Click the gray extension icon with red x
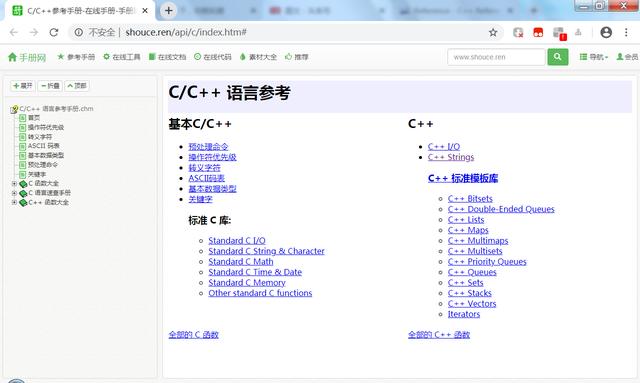Screen dimensions: 640x383 (518, 32)
